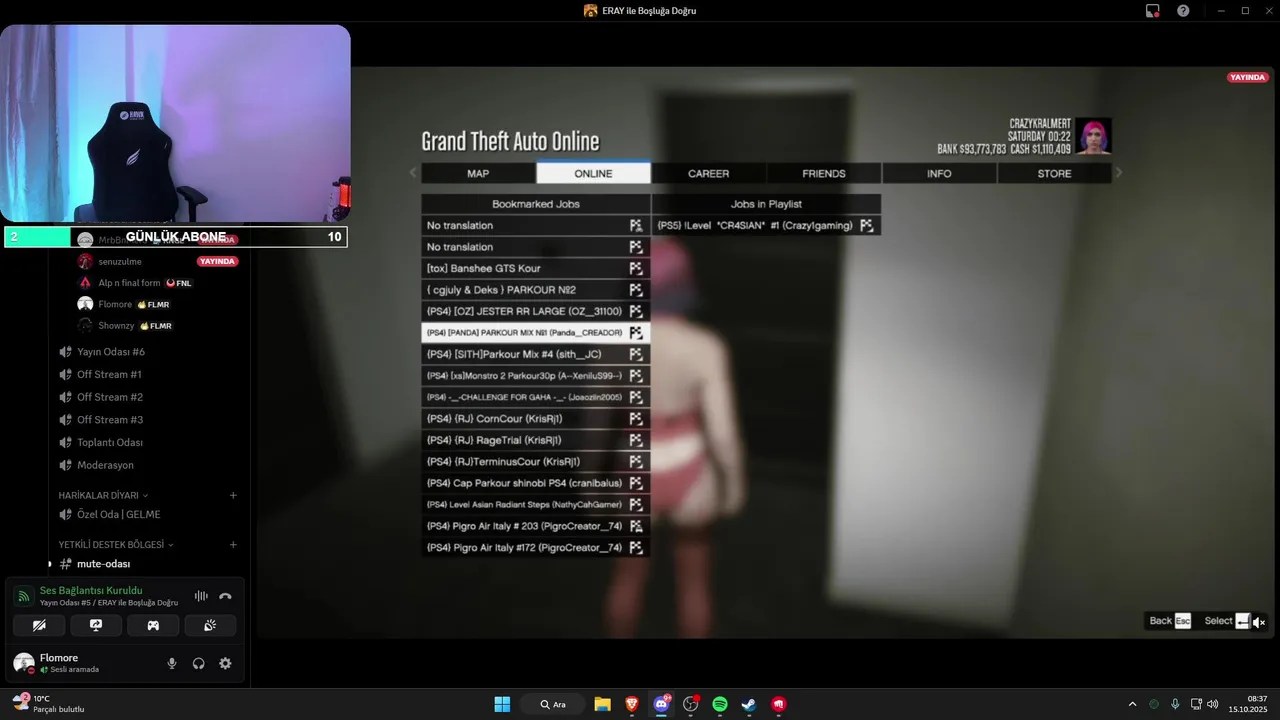Click the green voice connection signal icon
The image size is (1280, 720).
click(24, 596)
